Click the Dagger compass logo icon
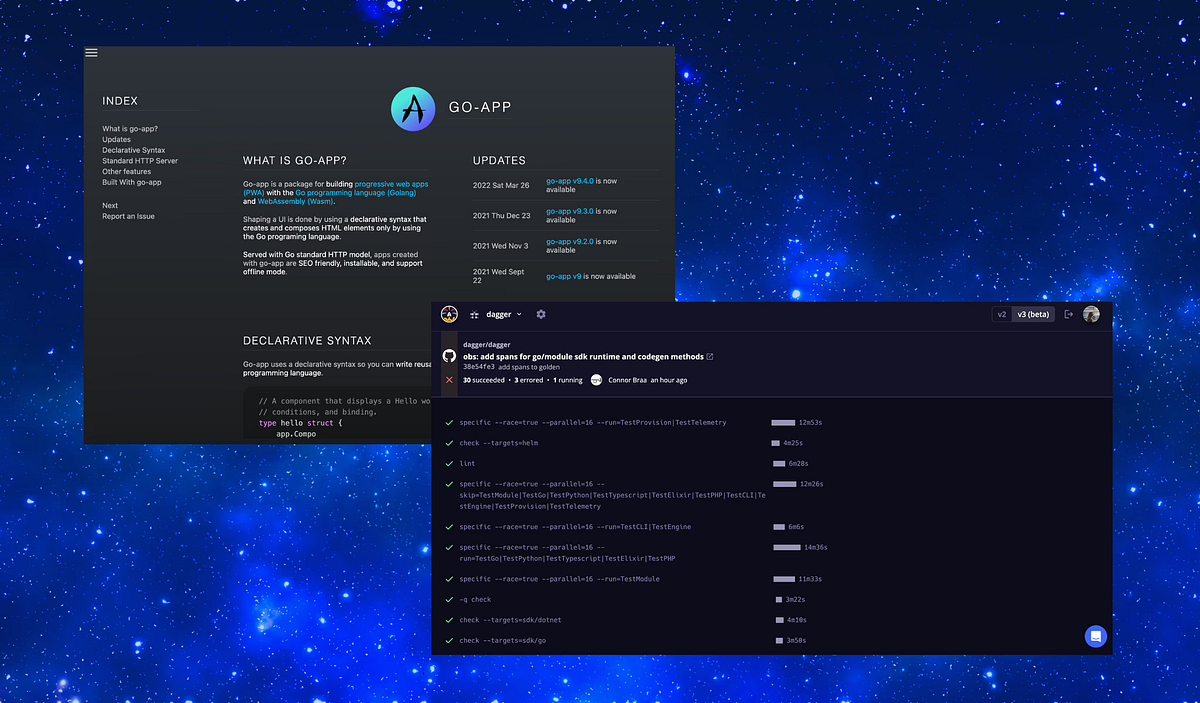The height and width of the screenshot is (703, 1200). pos(449,314)
